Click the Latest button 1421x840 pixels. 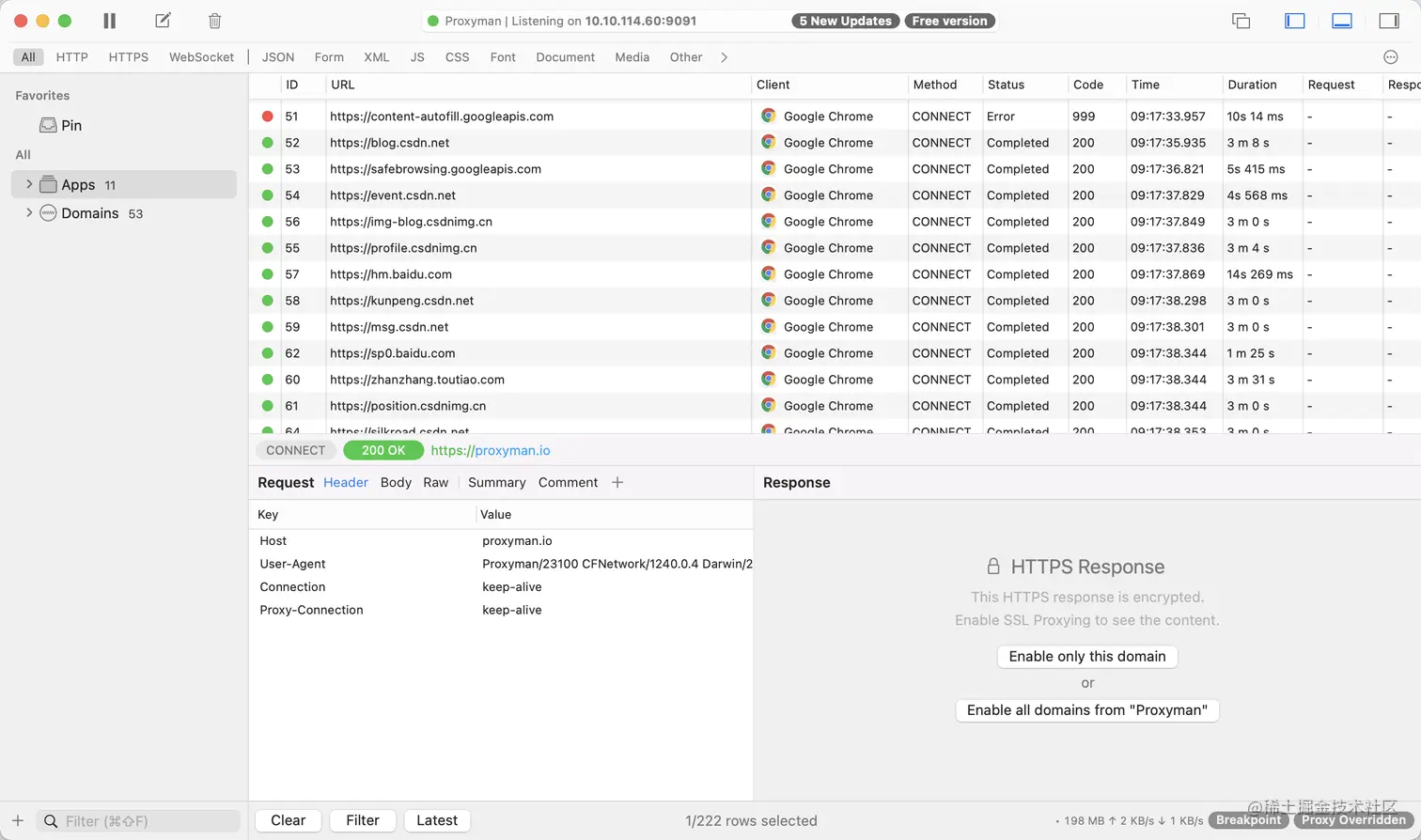[x=437, y=820]
